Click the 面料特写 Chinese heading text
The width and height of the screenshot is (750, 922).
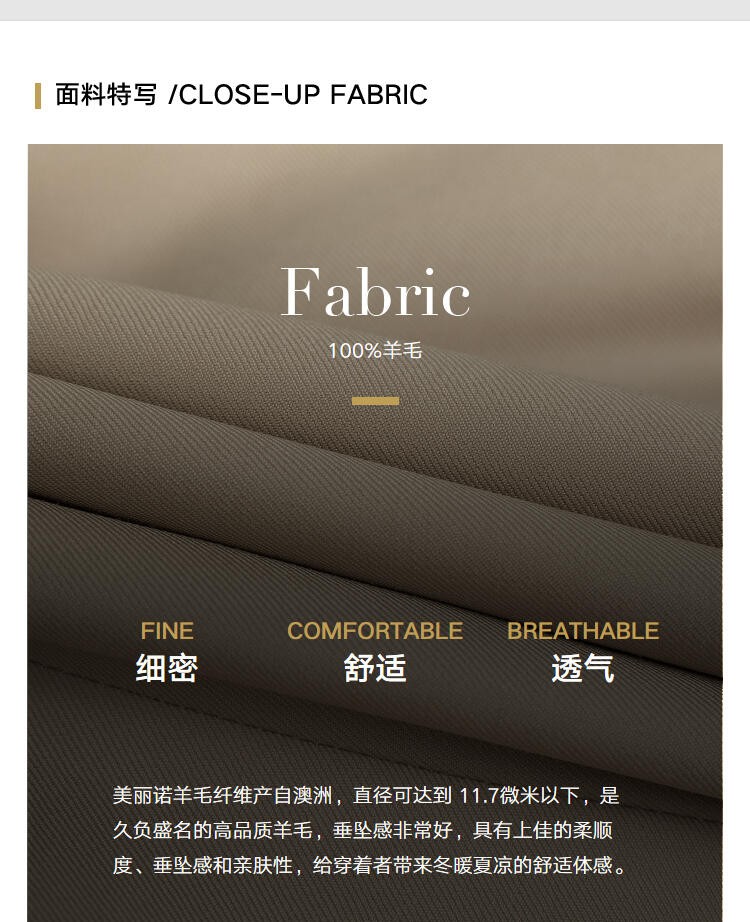click(106, 95)
